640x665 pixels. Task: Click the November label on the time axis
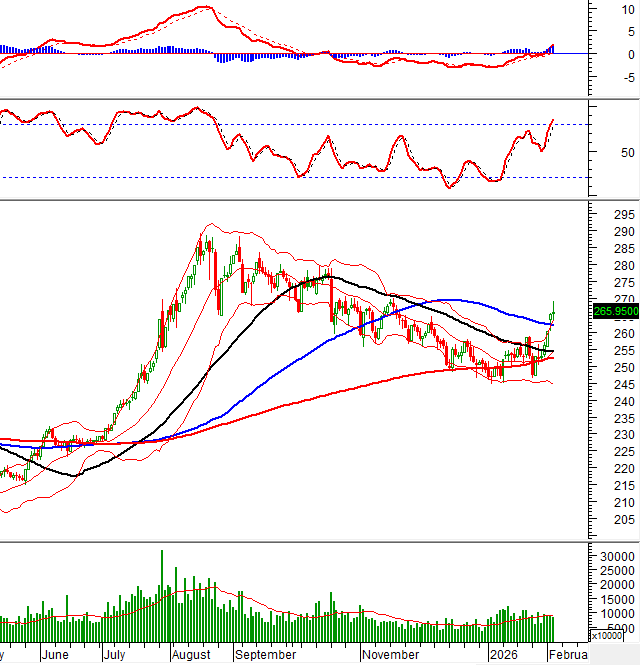pyautogui.click(x=391, y=655)
